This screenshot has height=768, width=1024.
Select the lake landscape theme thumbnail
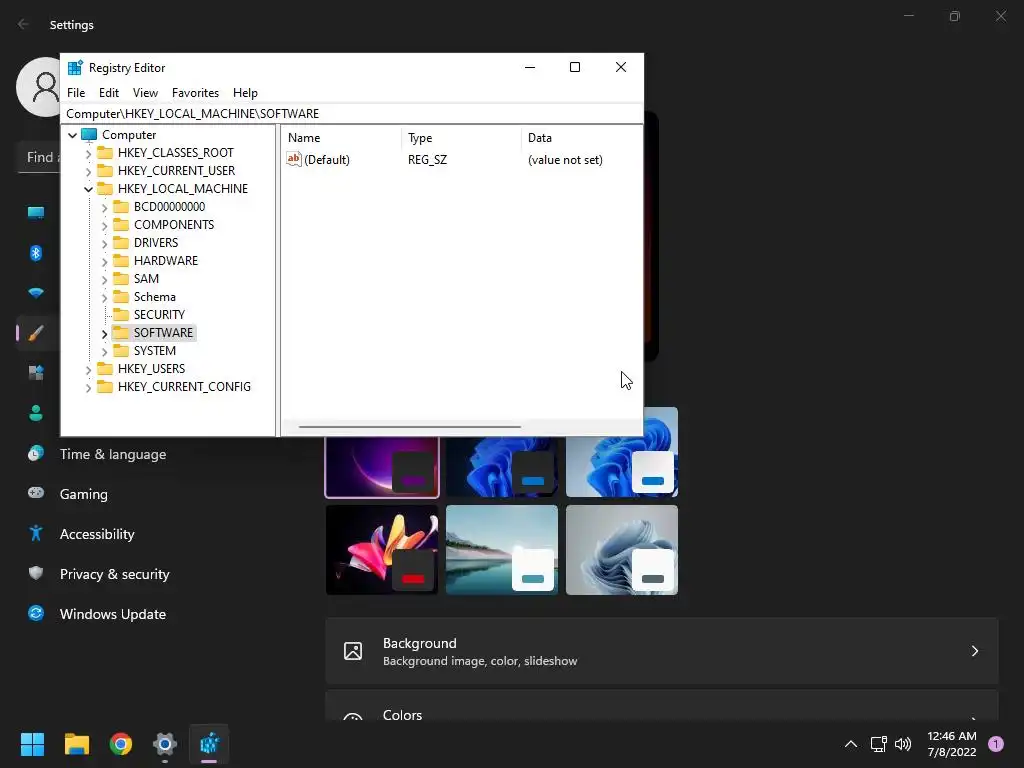(502, 550)
